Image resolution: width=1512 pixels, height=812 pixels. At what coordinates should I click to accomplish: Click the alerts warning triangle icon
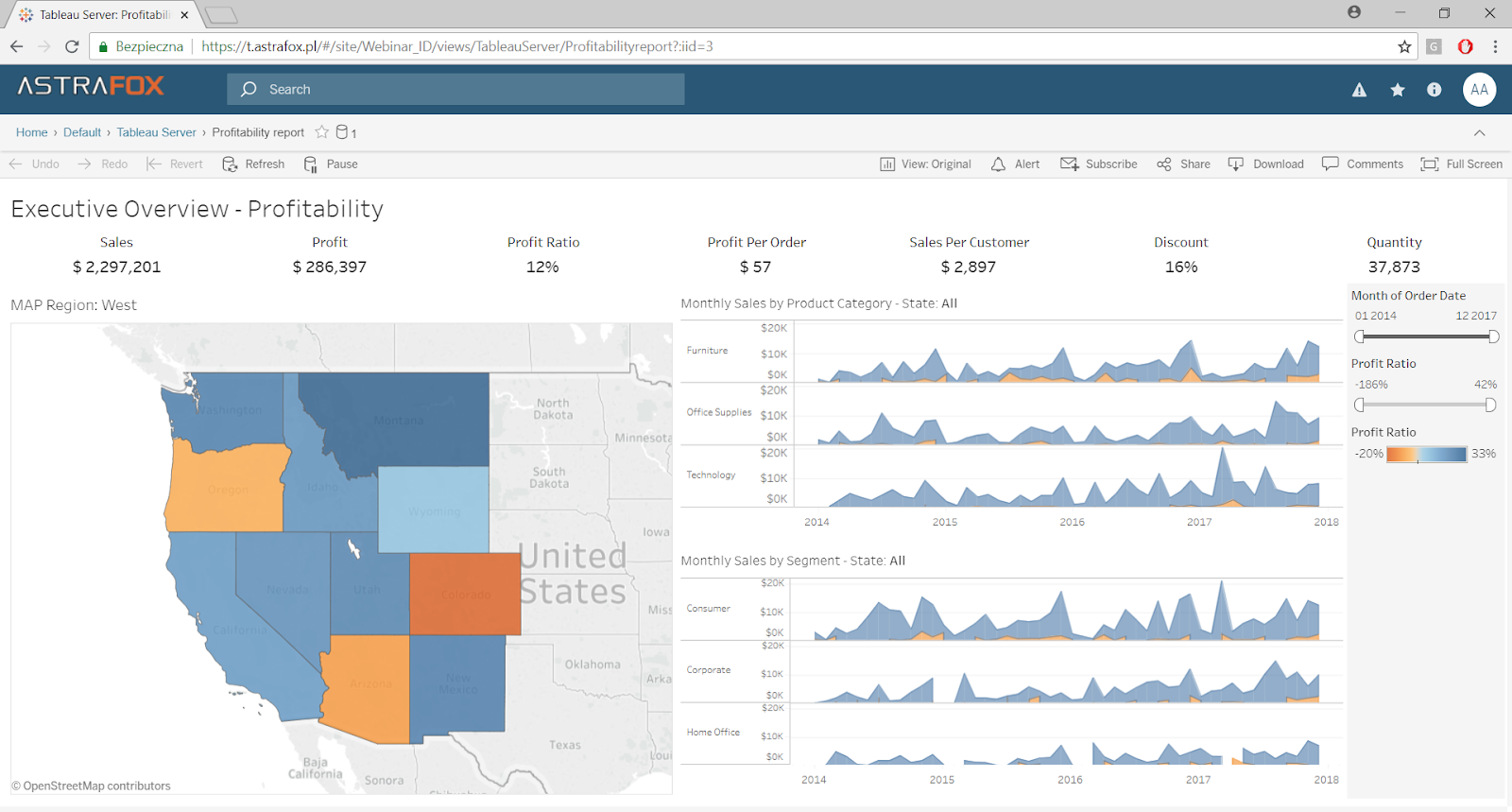1359,90
